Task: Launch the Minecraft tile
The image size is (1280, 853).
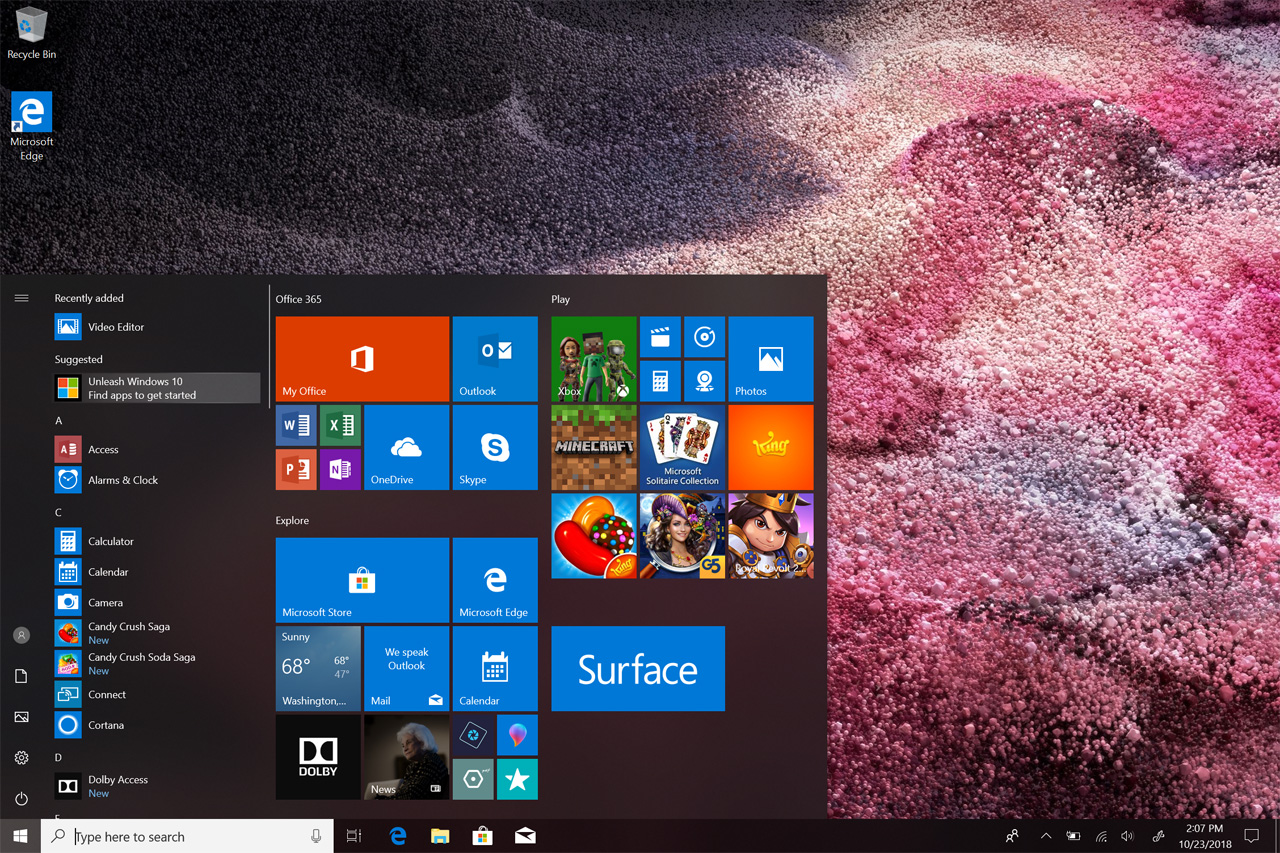Action: click(594, 447)
